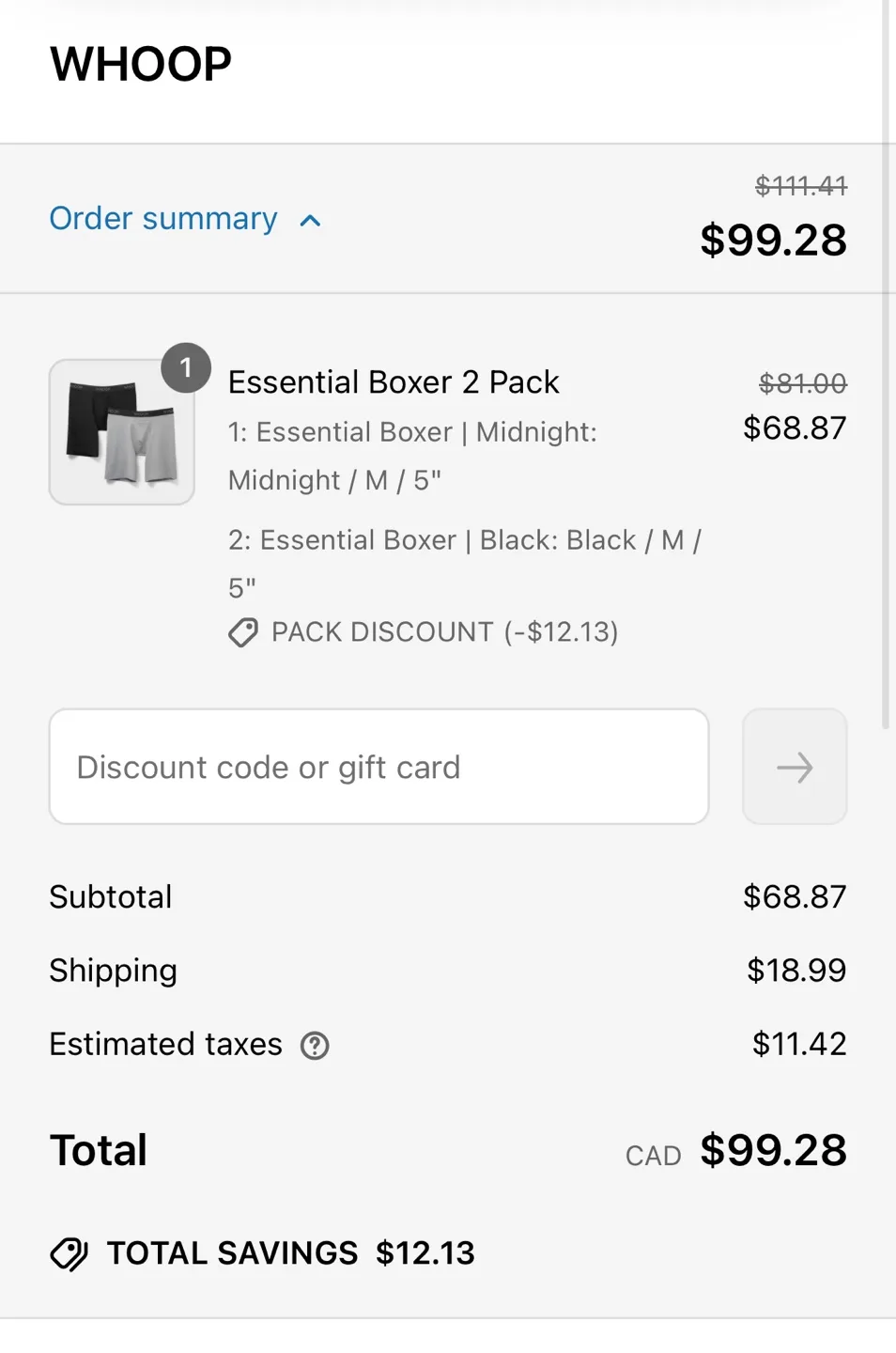Click the arrow to apply discount code

click(794, 767)
